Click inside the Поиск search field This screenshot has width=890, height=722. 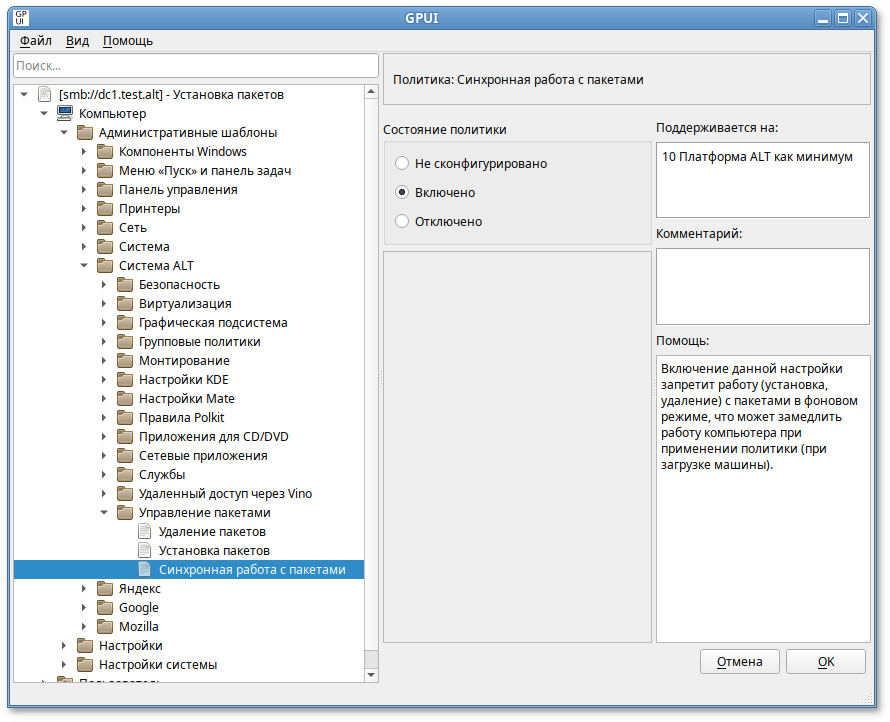click(195, 65)
